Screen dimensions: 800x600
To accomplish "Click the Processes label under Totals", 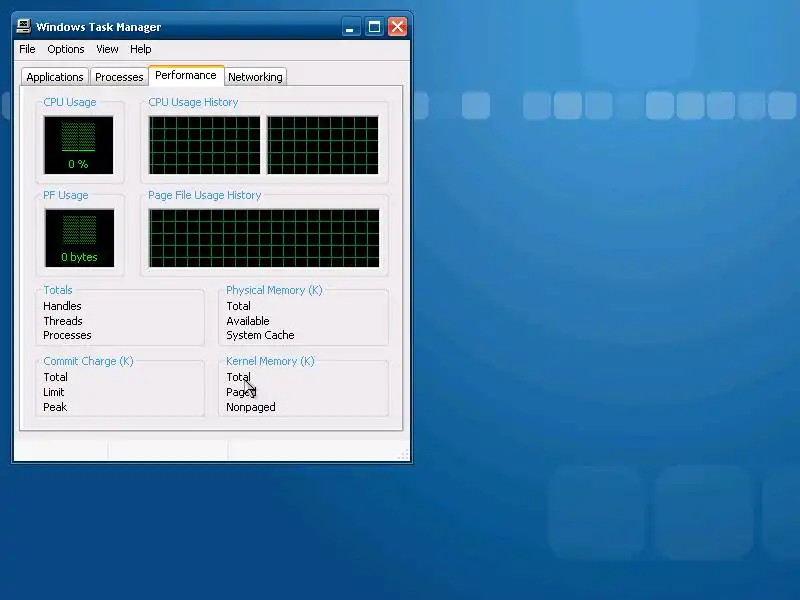I will click(67, 335).
